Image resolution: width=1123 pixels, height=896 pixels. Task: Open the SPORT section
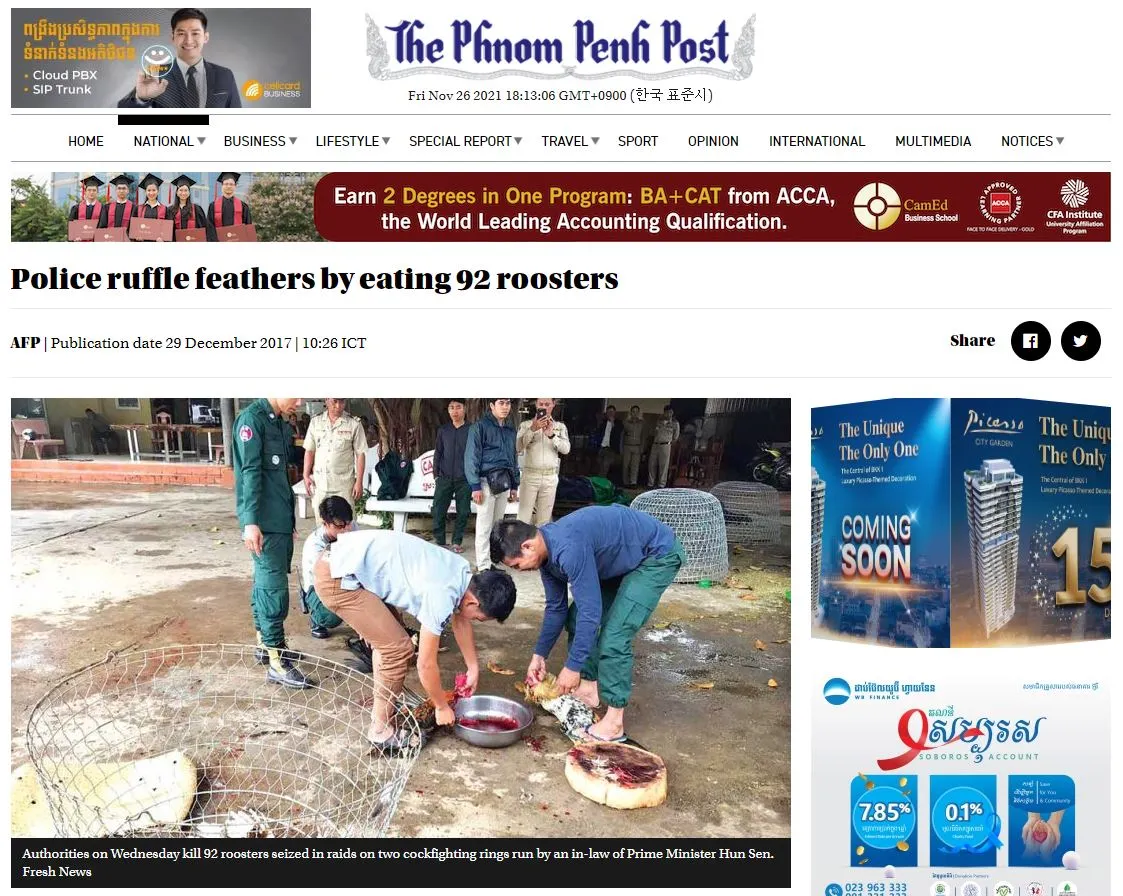[637, 141]
